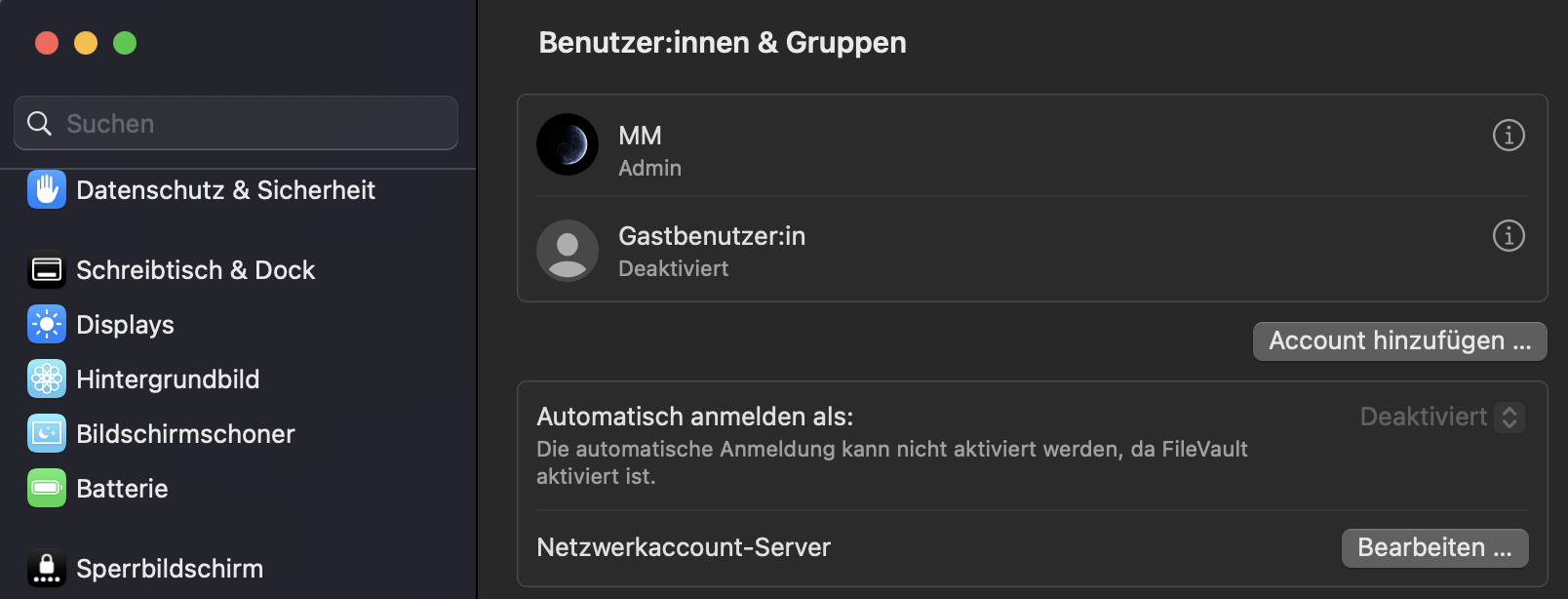
Task: Click the Sperrbildschirm lock icon
Action: [x=47, y=569]
